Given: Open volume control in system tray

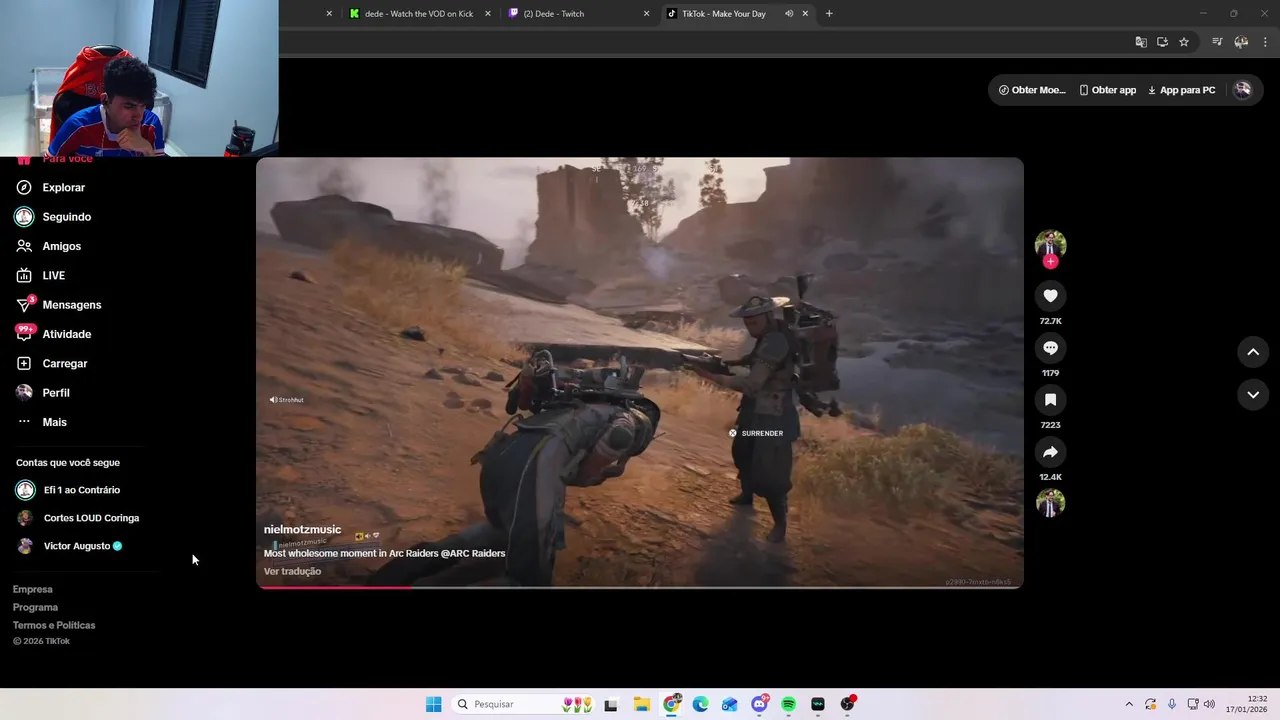Looking at the screenshot, I should [1209, 704].
